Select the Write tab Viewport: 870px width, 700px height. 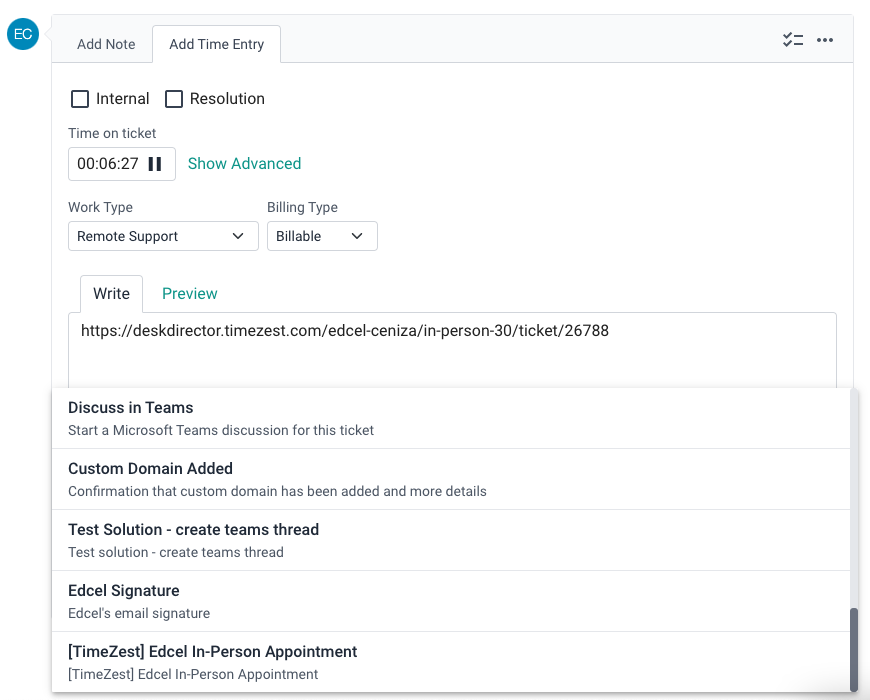pos(111,293)
